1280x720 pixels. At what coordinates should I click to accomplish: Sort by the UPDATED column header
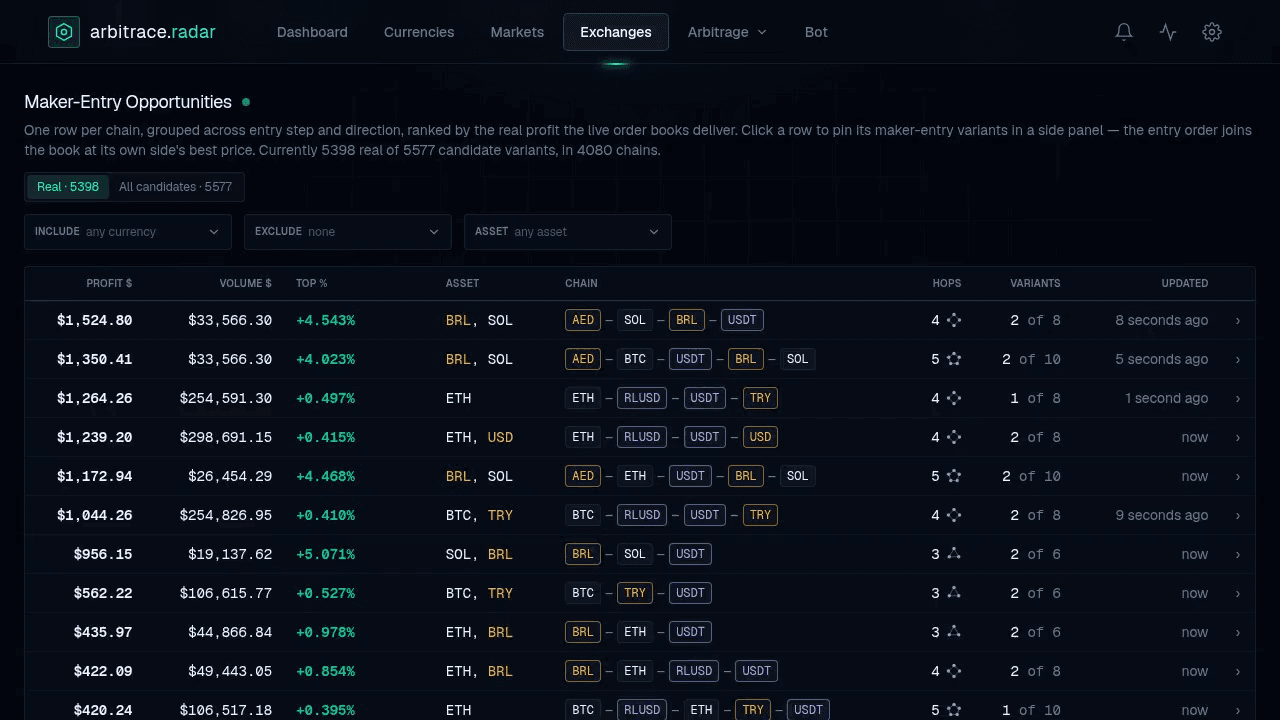pyautogui.click(x=1185, y=284)
